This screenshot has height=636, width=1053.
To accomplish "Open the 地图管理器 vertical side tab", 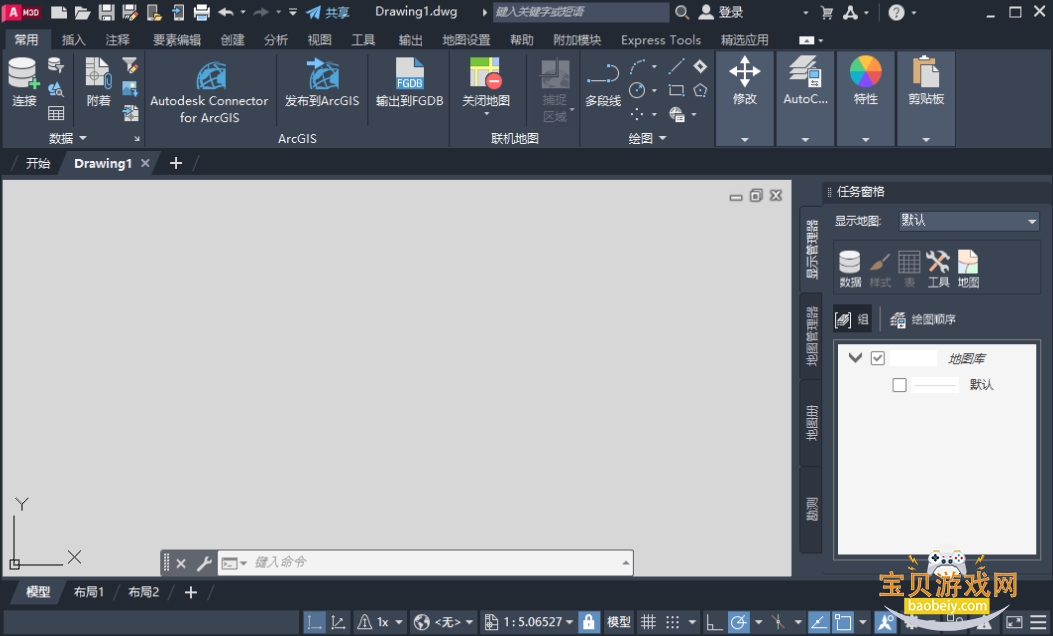I will [x=811, y=336].
